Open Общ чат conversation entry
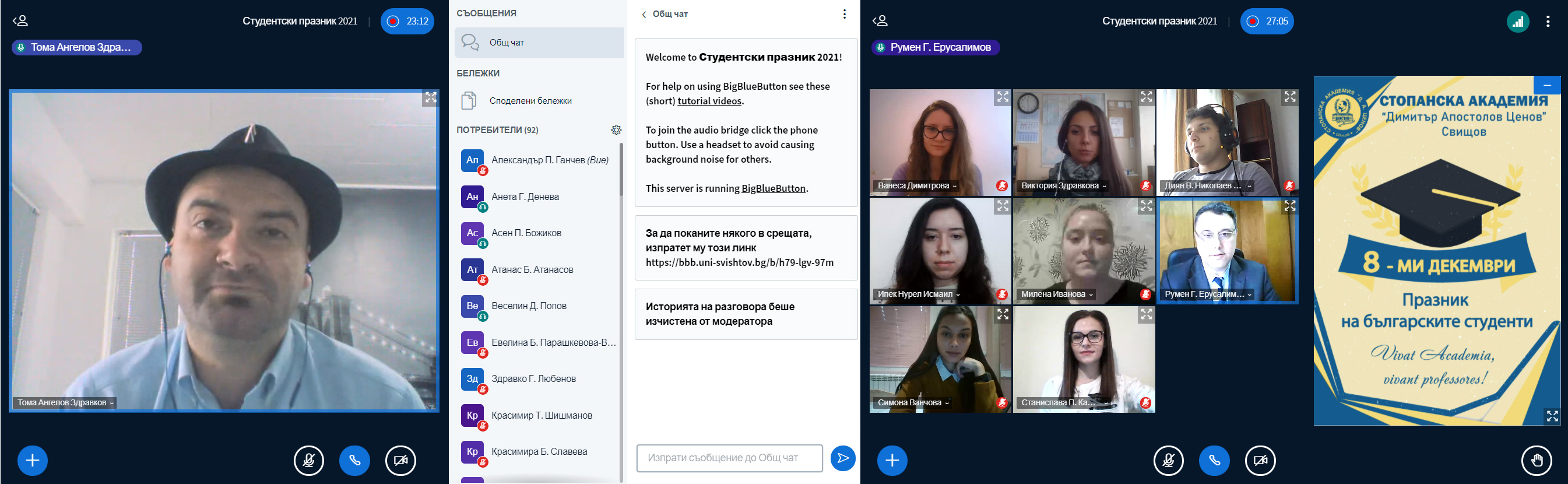This screenshot has height=484, width=1568. pos(539,43)
